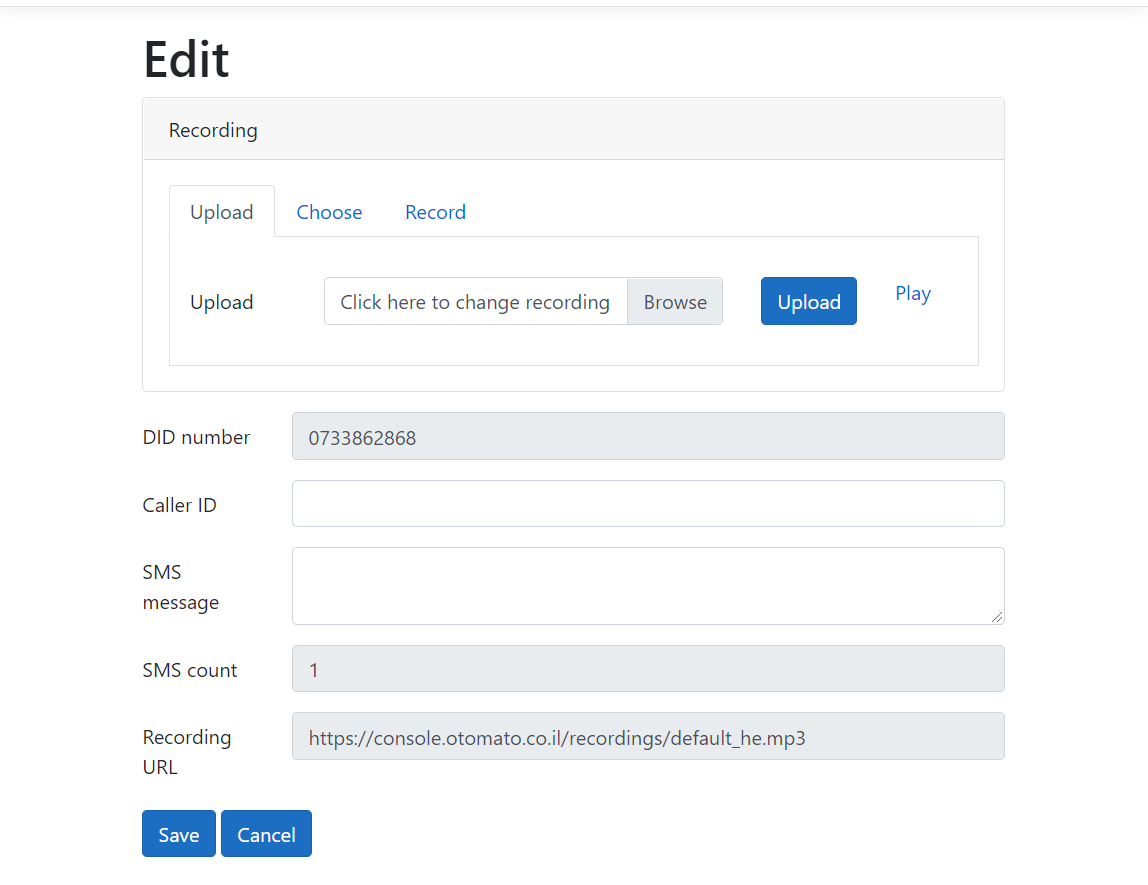Save the edited settings
The width and height of the screenshot is (1148, 885).
178,834
